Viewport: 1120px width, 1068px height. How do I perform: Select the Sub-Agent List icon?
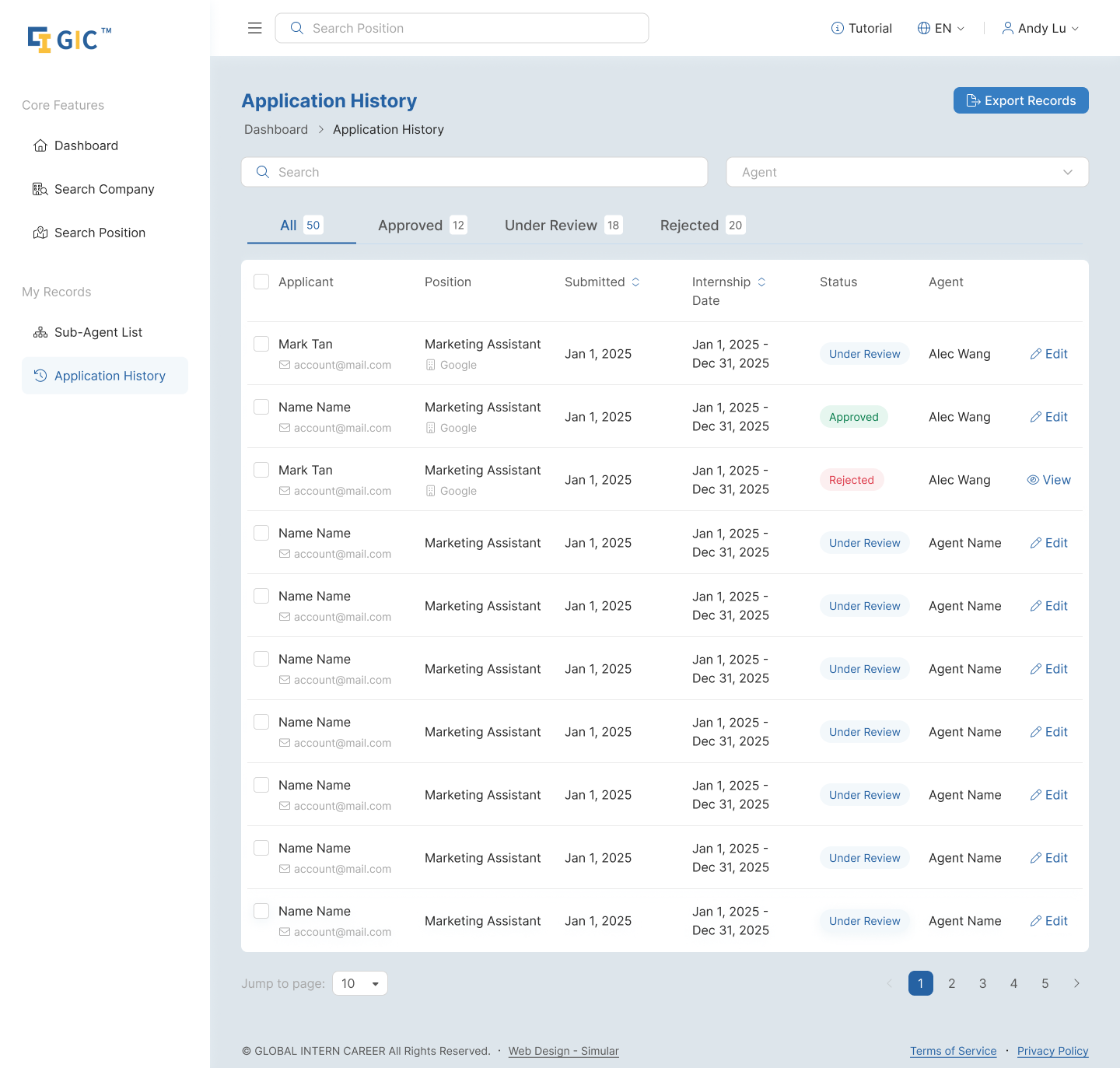click(40, 332)
